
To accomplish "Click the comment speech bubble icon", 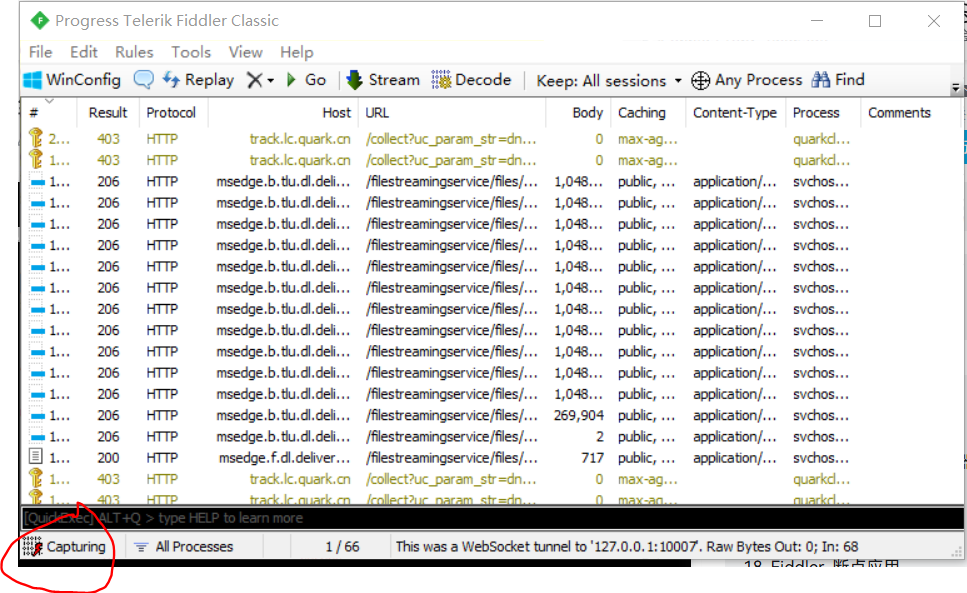I will [x=144, y=80].
